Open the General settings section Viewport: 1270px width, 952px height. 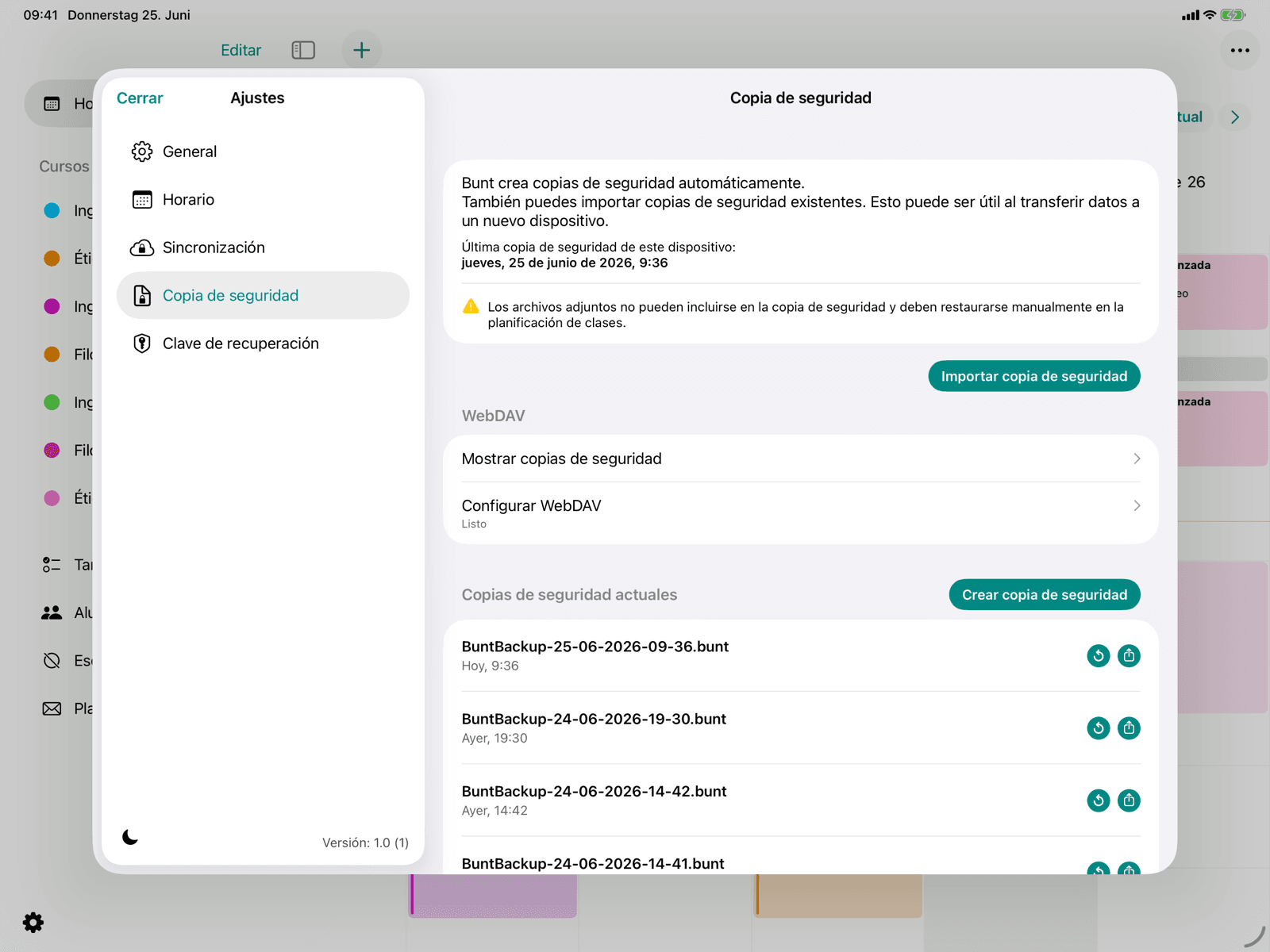(x=263, y=152)
